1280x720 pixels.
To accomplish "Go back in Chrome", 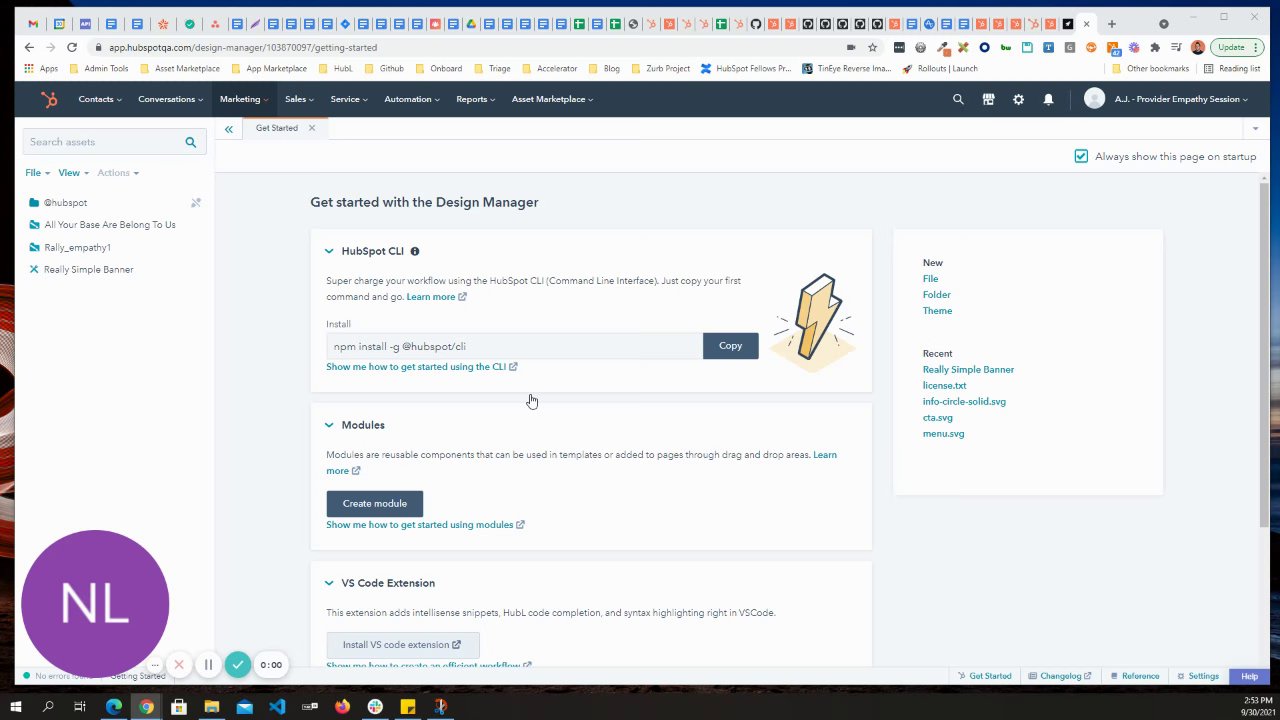I will (29, 47).
